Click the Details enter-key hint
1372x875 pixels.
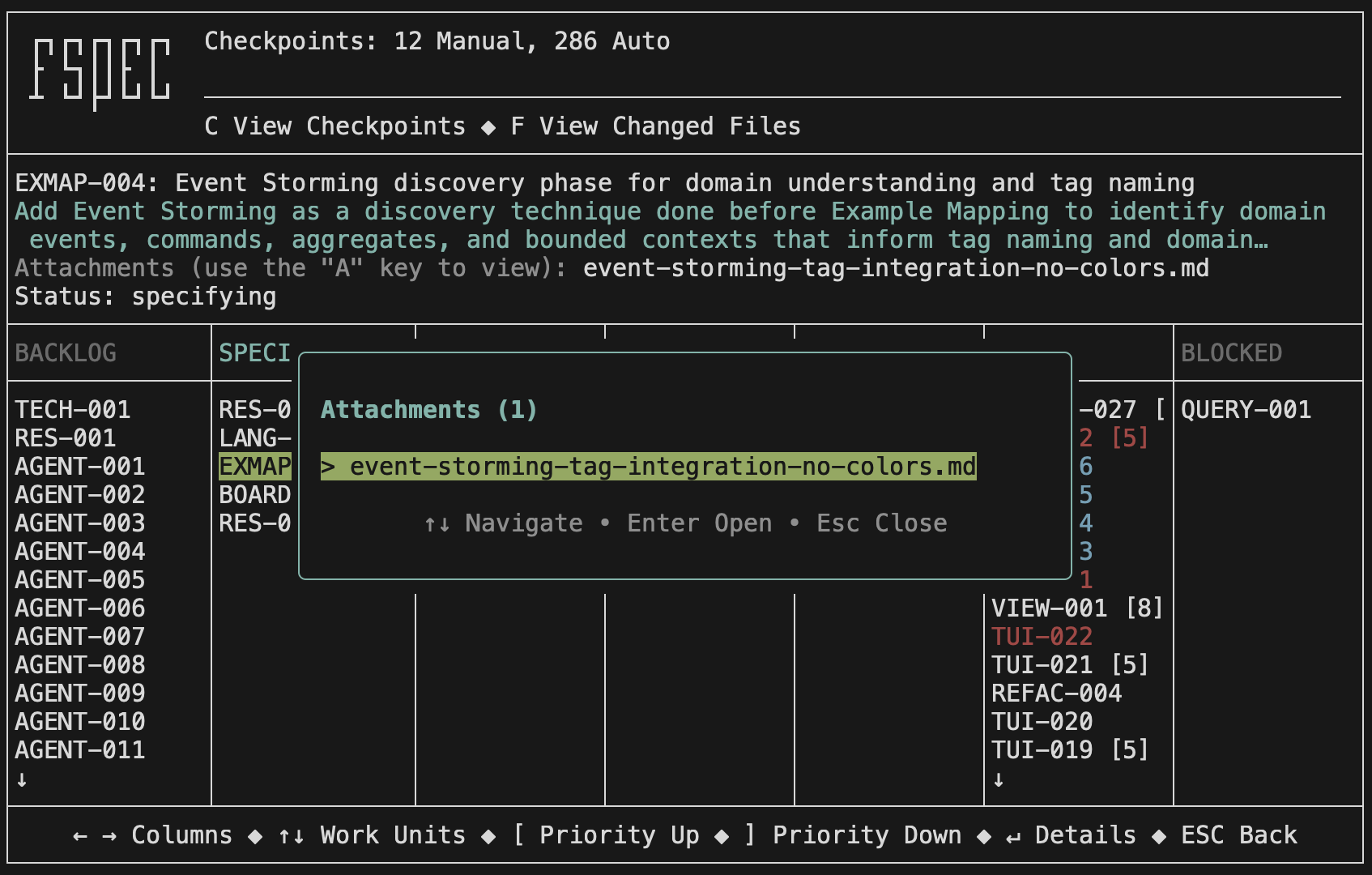(1071, 835)
